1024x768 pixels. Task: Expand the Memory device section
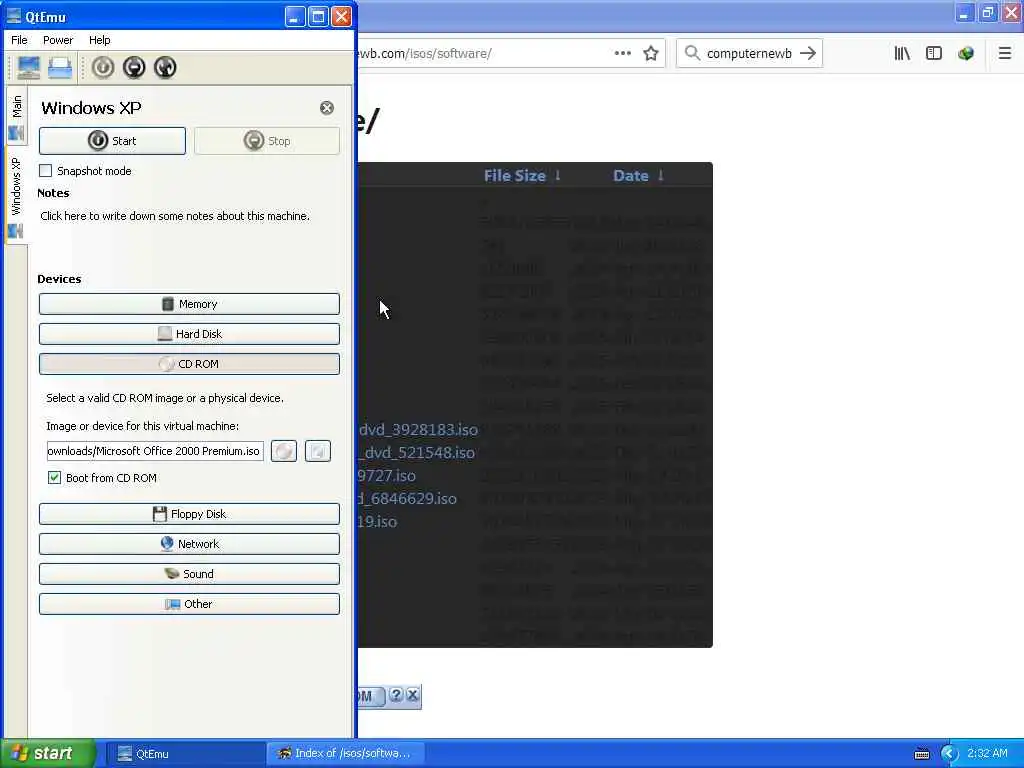[x=189, y=304]
